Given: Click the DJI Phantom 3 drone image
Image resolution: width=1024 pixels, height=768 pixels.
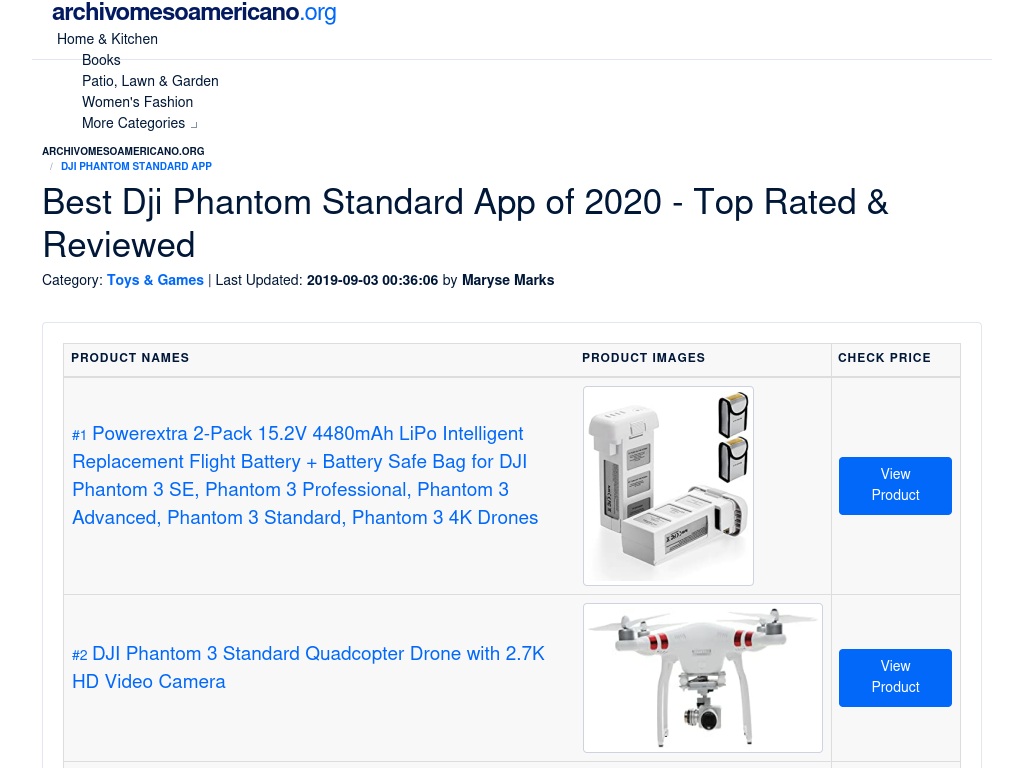Looking at the screenshot, I should pos(703,678).
